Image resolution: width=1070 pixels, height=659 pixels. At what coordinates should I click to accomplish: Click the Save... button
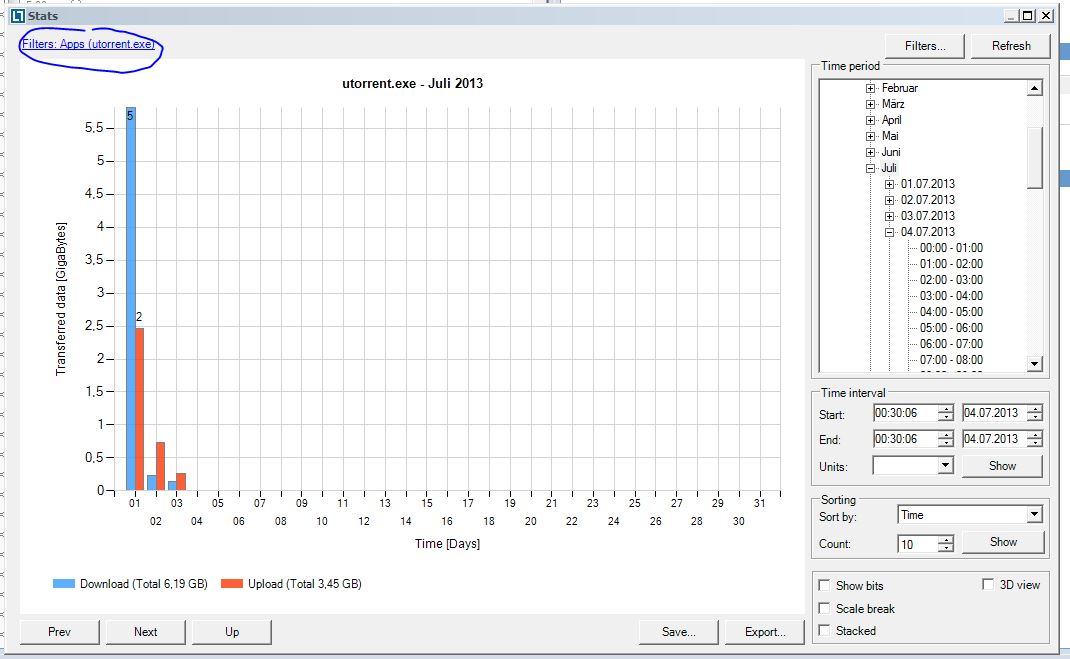678,632
